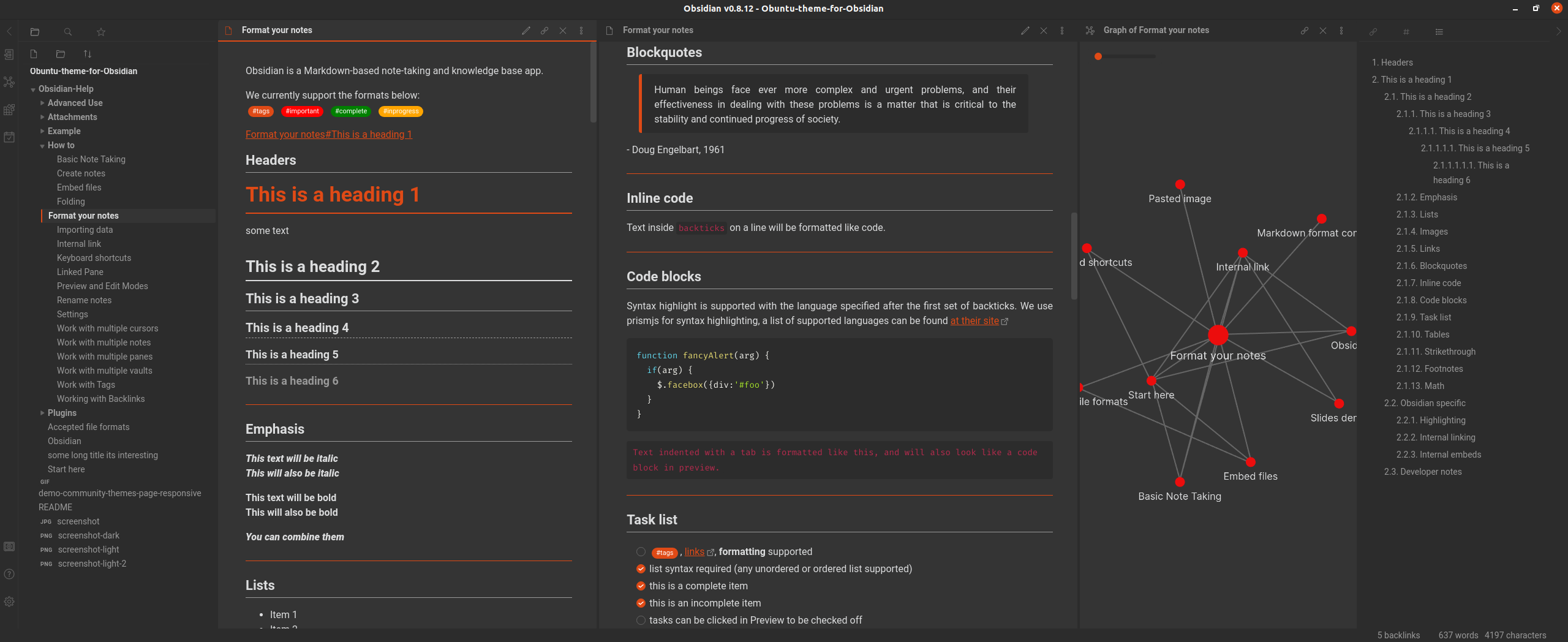Select the Pasted image graph node

(1180, 184)
